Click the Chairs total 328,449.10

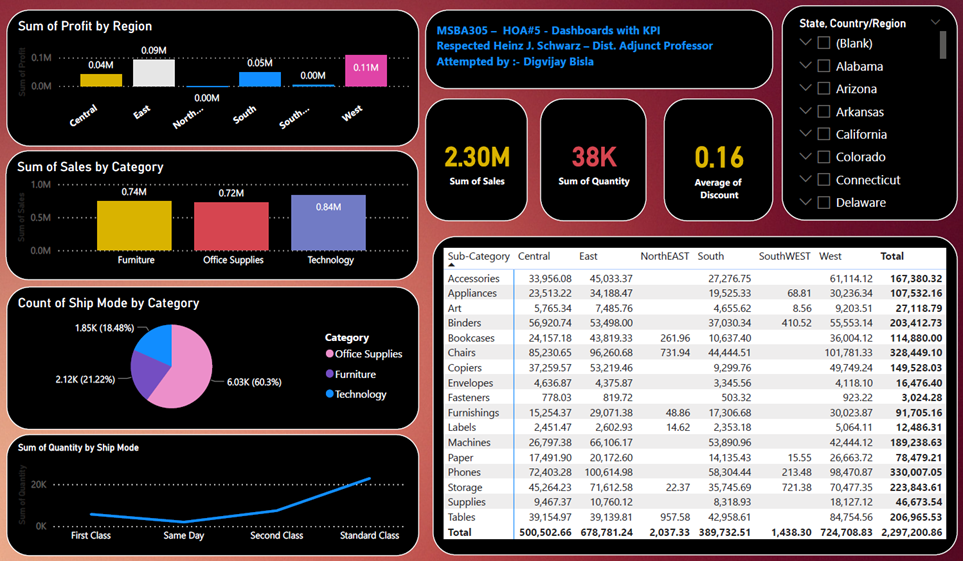(916, 353)
